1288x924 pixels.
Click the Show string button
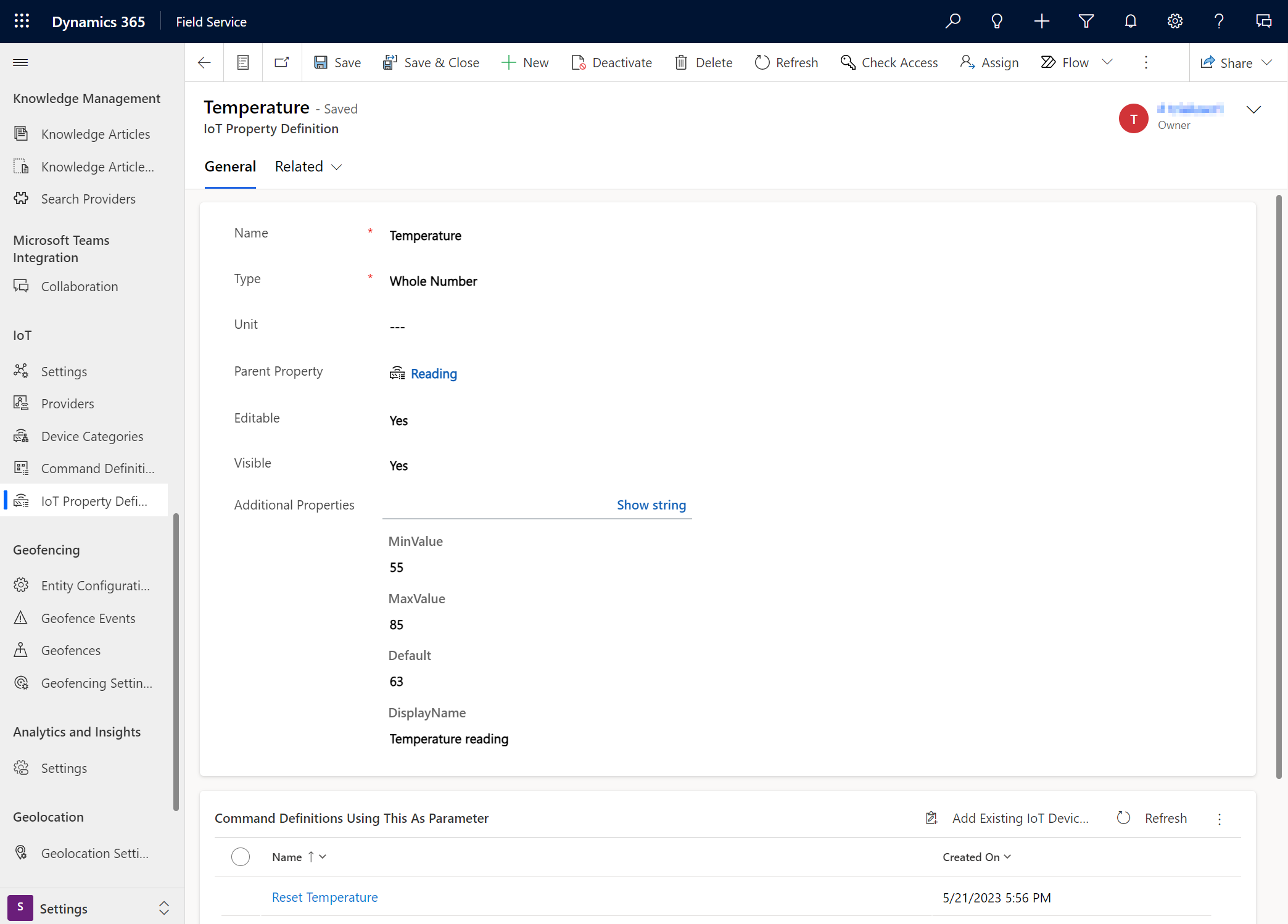[650, 504]
